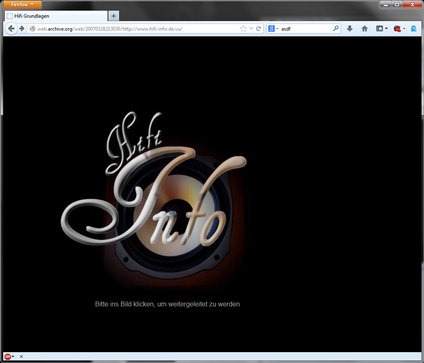Open the Downloads arrow icon
Viewport: 424px width, 363px height.
point(350,29)
